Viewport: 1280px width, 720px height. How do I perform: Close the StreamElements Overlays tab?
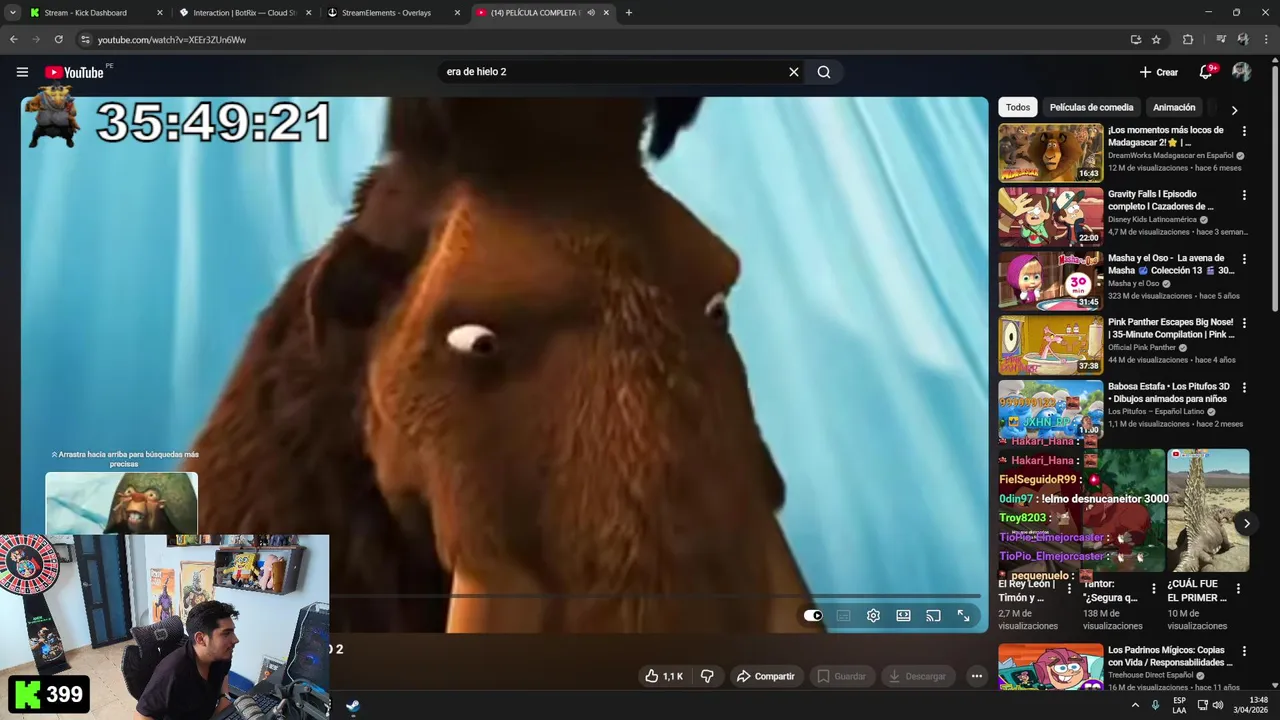(x=457, y=13)
